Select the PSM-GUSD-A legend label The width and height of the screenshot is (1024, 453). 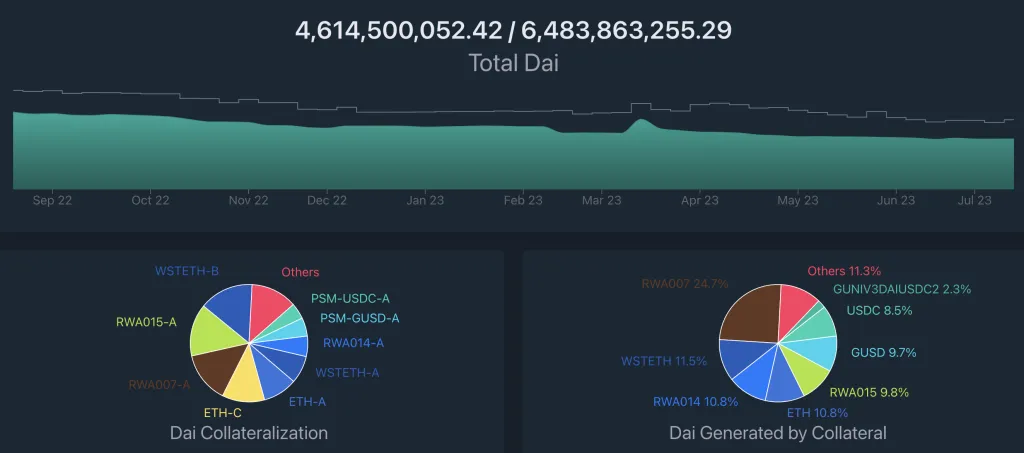coord(360,319)
